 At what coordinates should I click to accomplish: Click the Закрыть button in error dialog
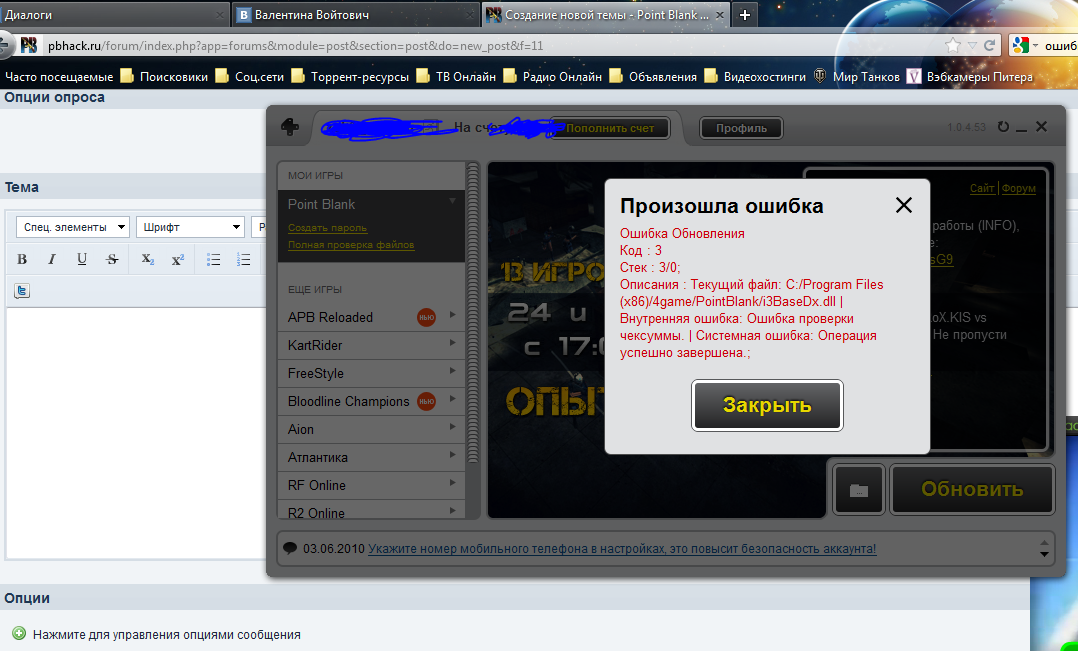point(767,406)
